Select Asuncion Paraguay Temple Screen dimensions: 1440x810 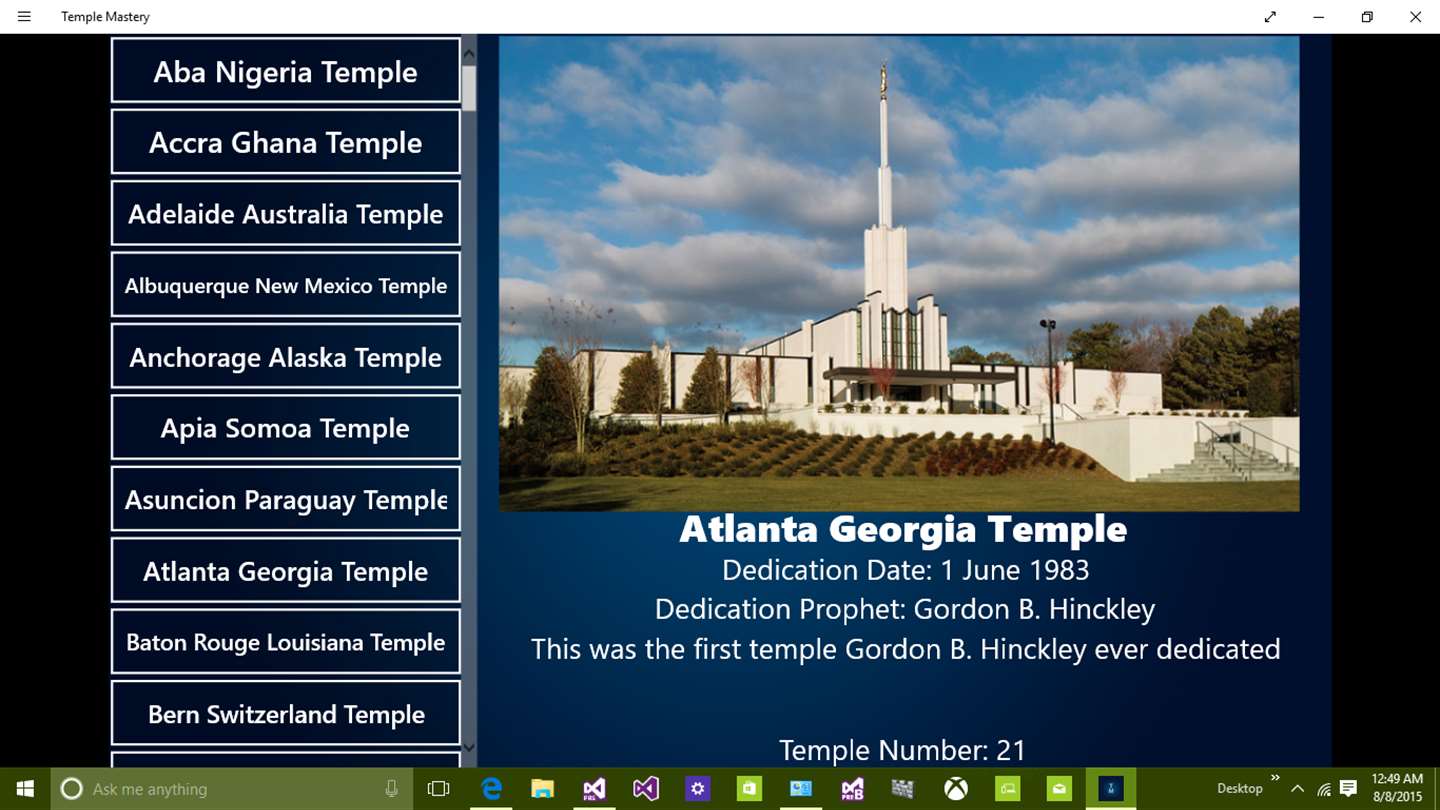click(x=285, y=499)
